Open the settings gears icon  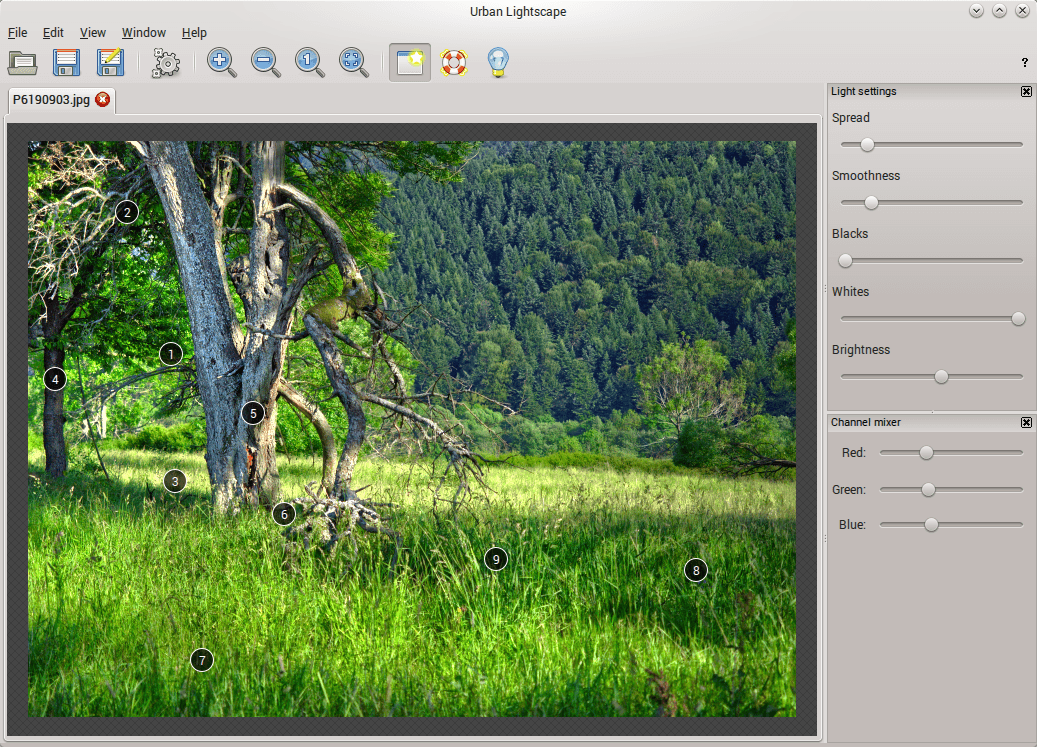point(166,63)
